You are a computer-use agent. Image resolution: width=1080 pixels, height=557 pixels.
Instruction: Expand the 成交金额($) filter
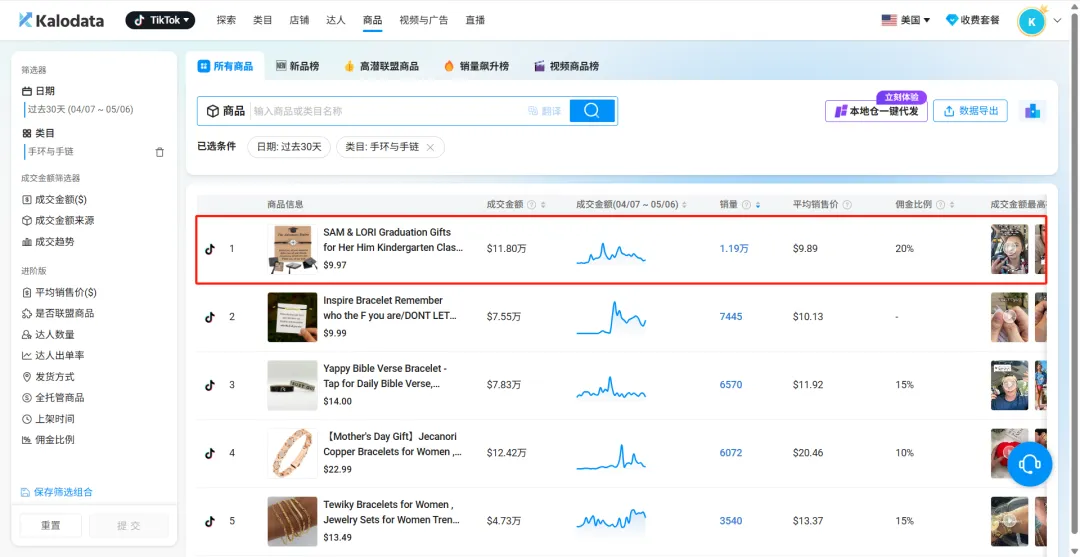click(x=54, y=200)
